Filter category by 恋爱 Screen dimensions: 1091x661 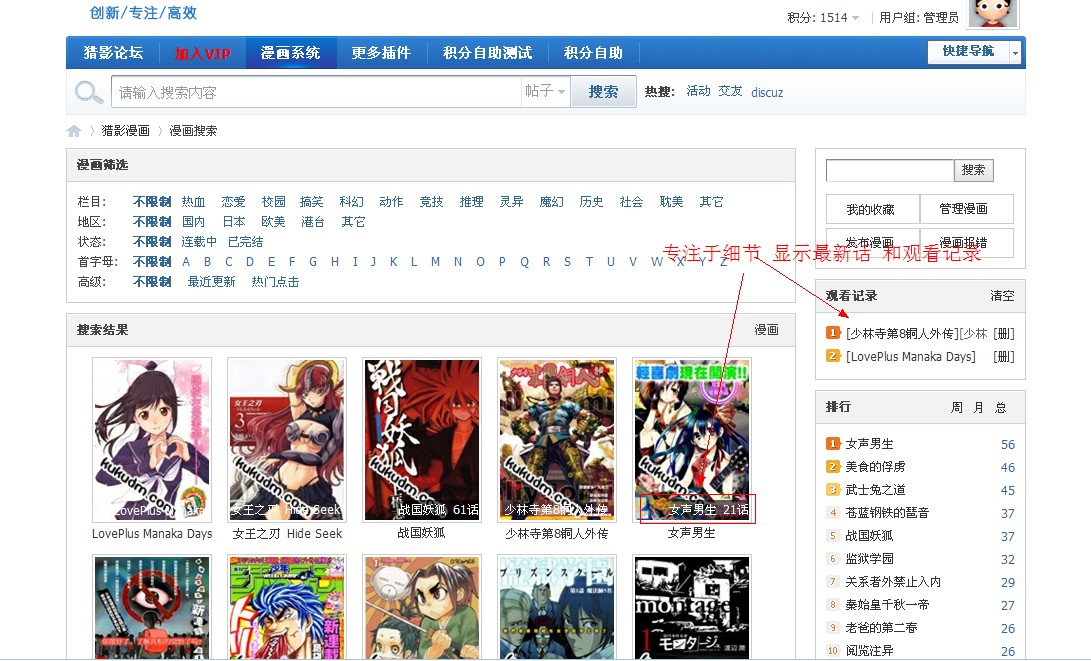(233, 202)
